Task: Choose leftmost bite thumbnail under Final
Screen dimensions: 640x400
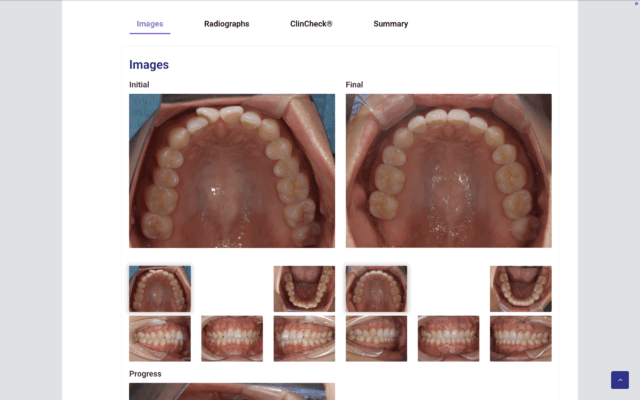Action: point(376,338)
